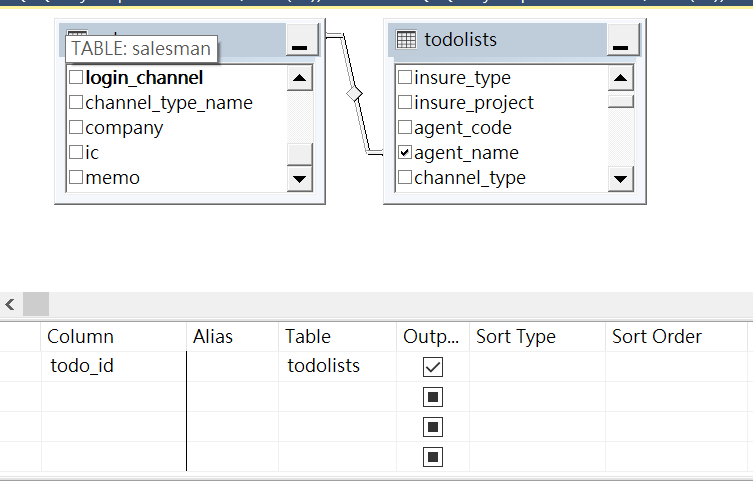Minimize the salesman table box

pos(301,42)
